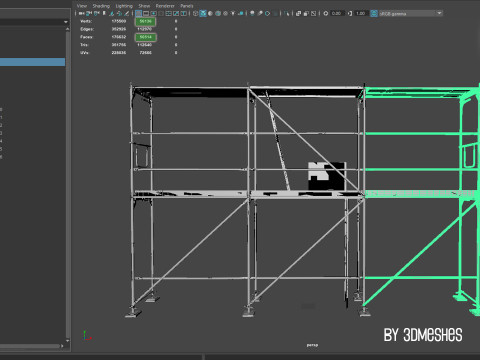Toggle the Depth of Field icon
The image size is (480, 360).
point(275,13)
